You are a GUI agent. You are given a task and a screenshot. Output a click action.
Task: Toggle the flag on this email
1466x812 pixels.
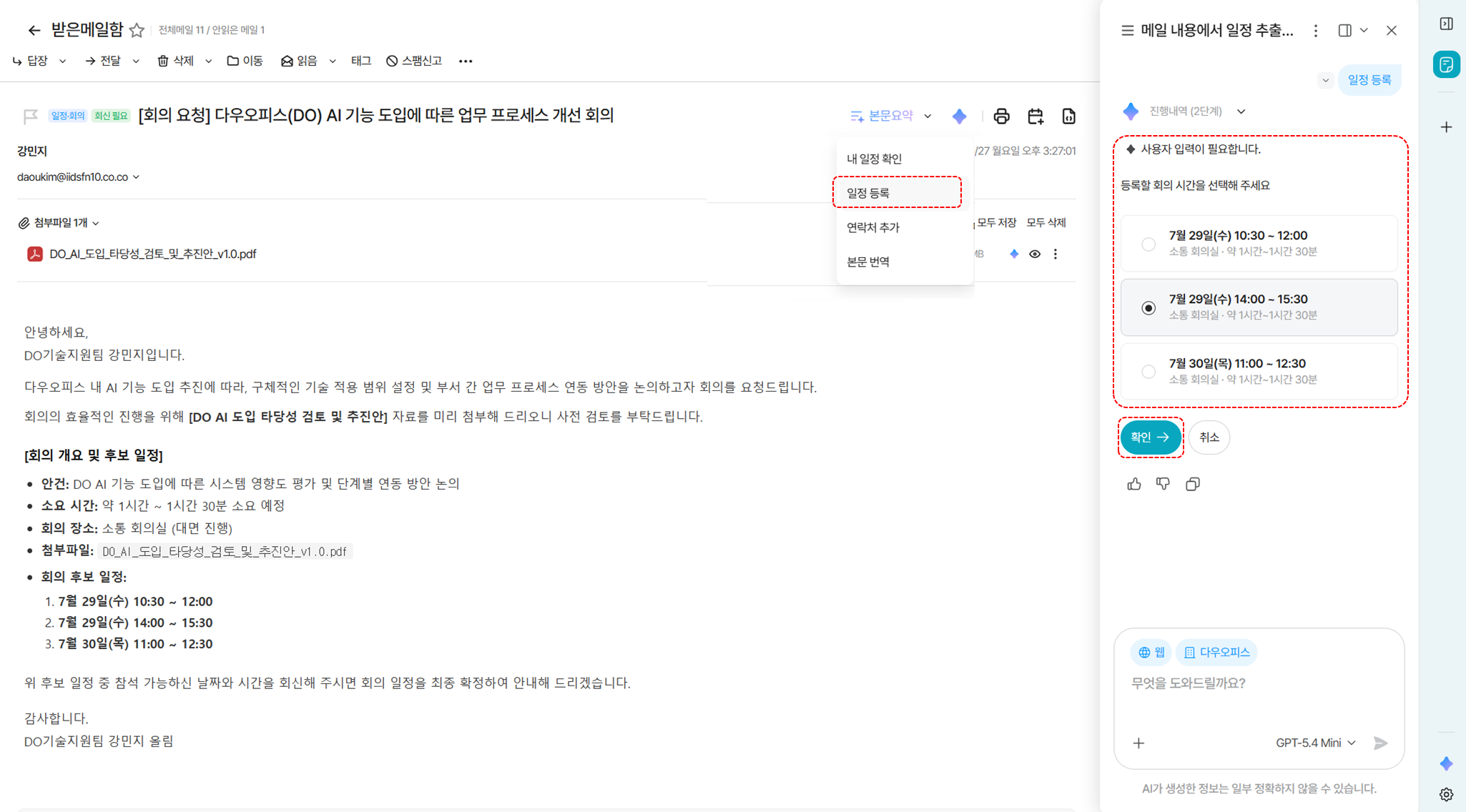pyautogui.click(x=30, y=116)
